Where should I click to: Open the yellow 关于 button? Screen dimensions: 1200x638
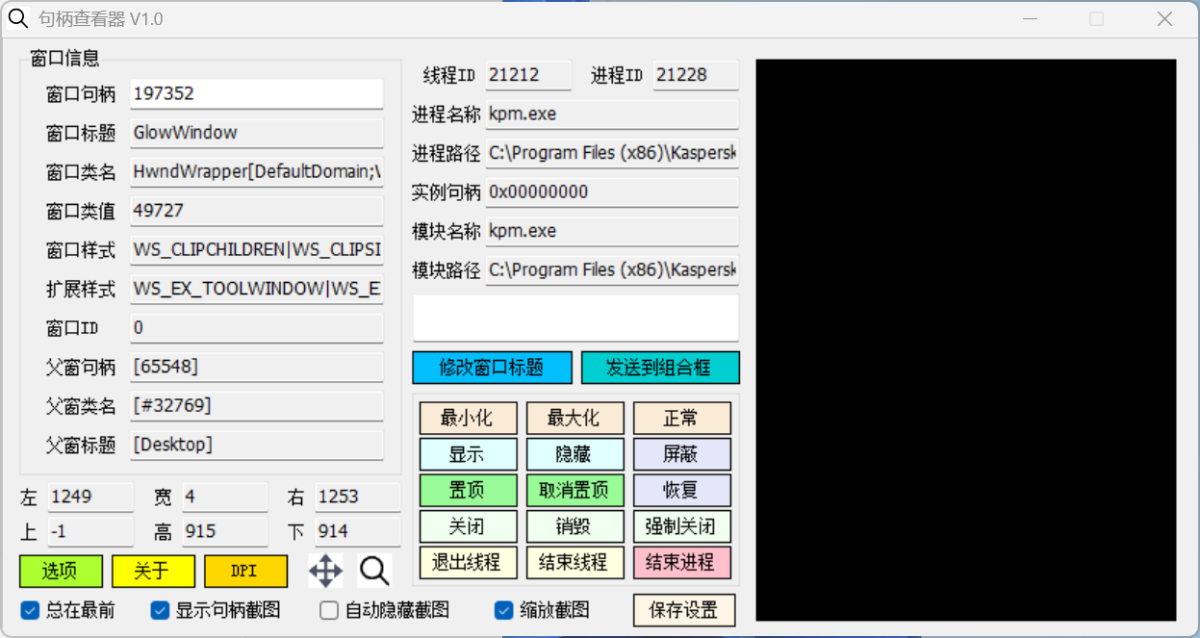pyautogui.click(x=153, y=571)
